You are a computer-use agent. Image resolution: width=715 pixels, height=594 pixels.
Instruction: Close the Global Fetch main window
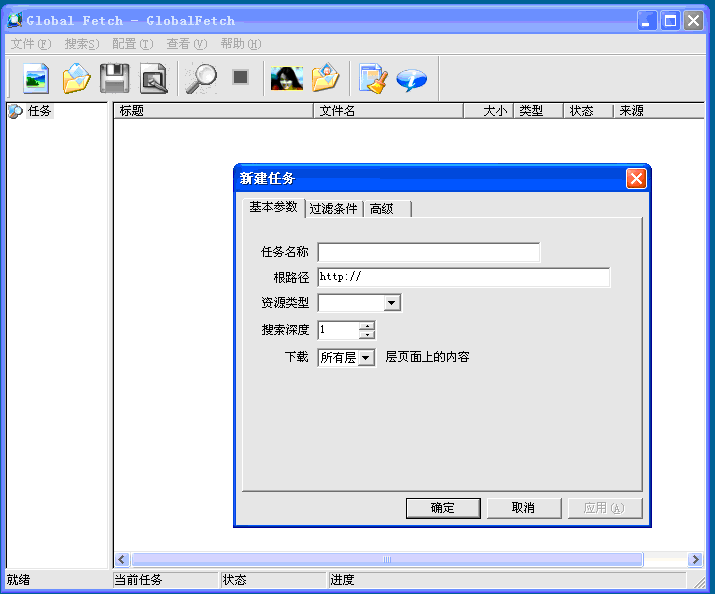694,21
